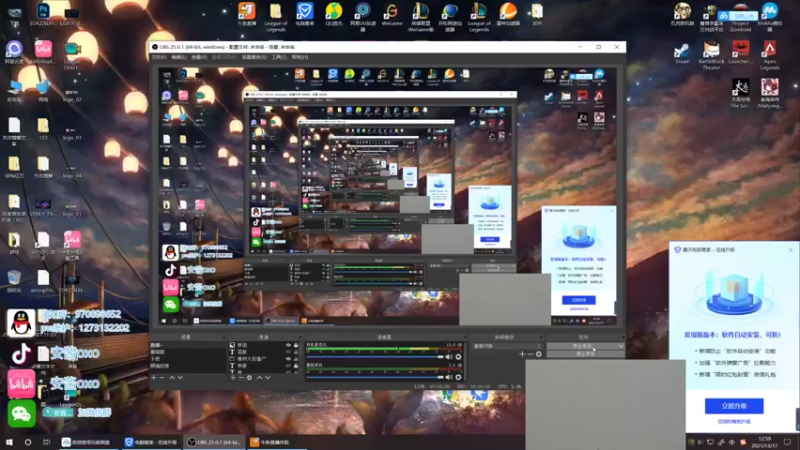The width and height of the screenshot is (800, 450).
Task: Pop out the Audio Mixer dock header icon
Action: [465, 337]
